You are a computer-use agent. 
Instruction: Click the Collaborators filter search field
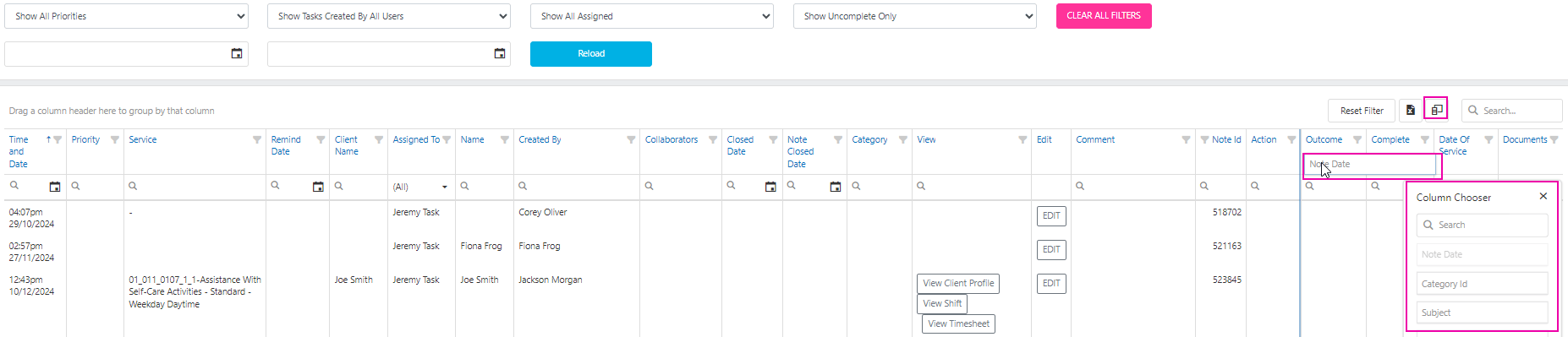(x=681, y=187)
